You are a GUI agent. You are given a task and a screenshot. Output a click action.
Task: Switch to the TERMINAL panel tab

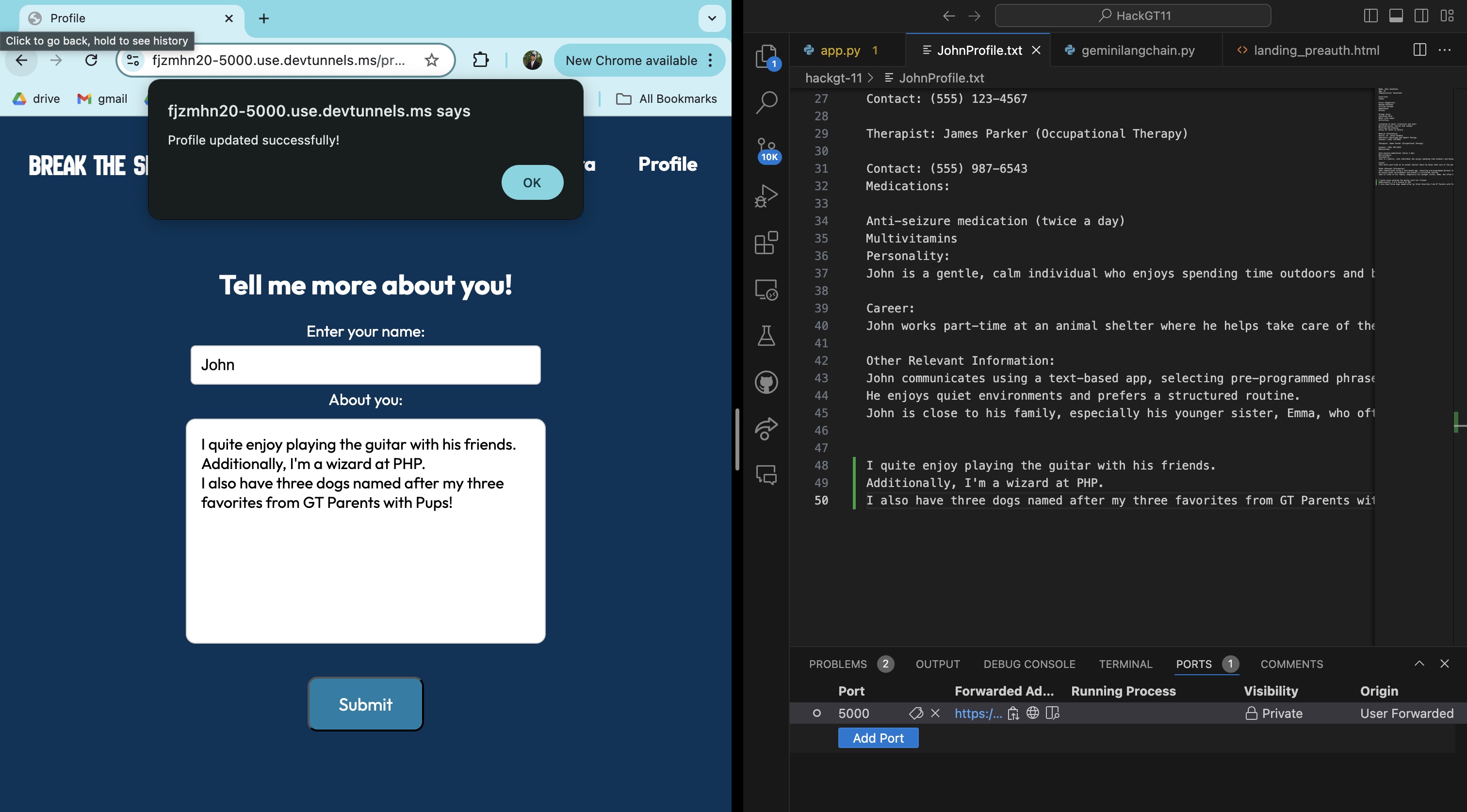(1125, 664)
